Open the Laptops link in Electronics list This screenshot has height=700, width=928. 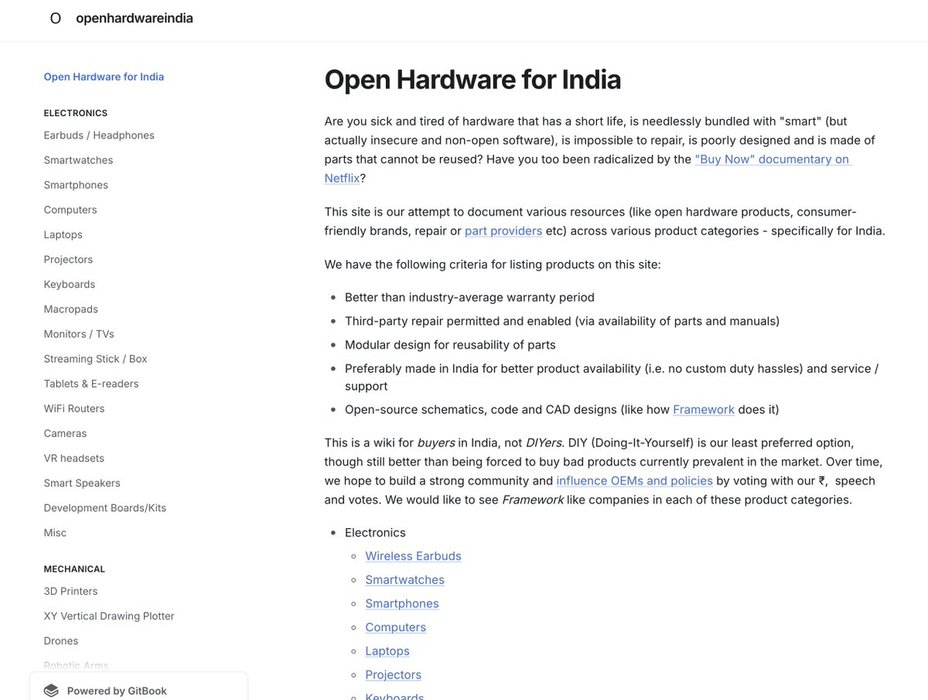(387, 651)
